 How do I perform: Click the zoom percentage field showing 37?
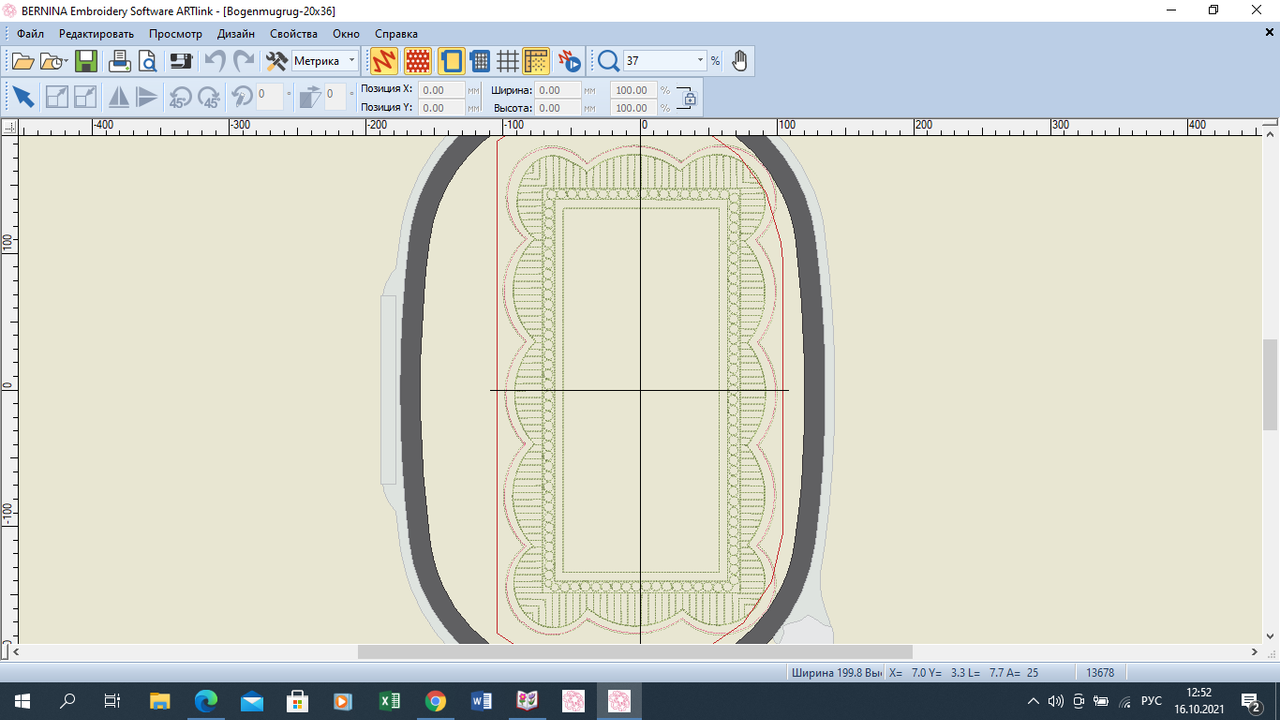point(658,61)
